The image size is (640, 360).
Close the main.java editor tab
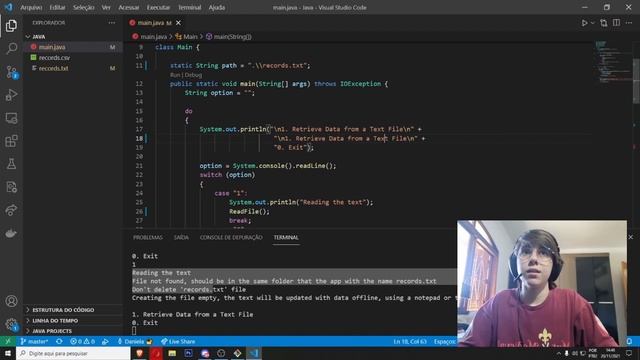178,23
